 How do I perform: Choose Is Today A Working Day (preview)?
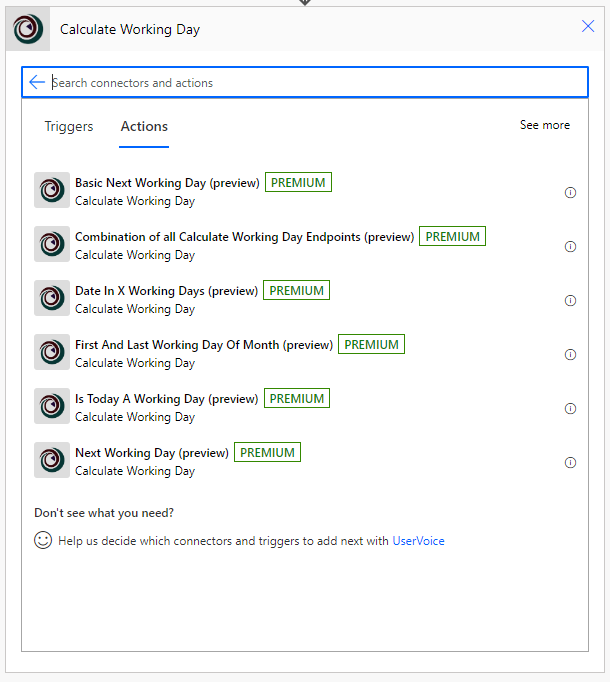pyautogui.click(x=167, y=399)
